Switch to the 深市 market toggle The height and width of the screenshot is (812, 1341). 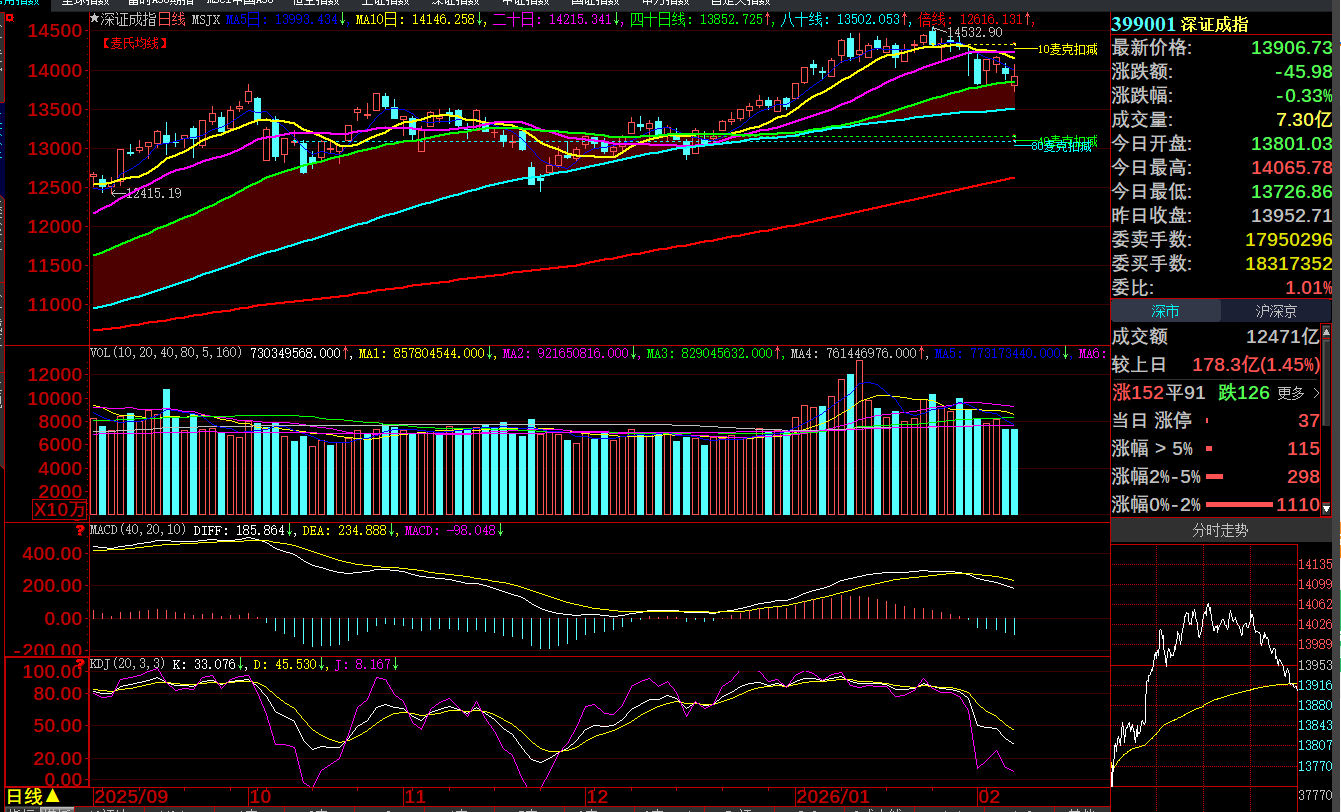(1165, 311)
